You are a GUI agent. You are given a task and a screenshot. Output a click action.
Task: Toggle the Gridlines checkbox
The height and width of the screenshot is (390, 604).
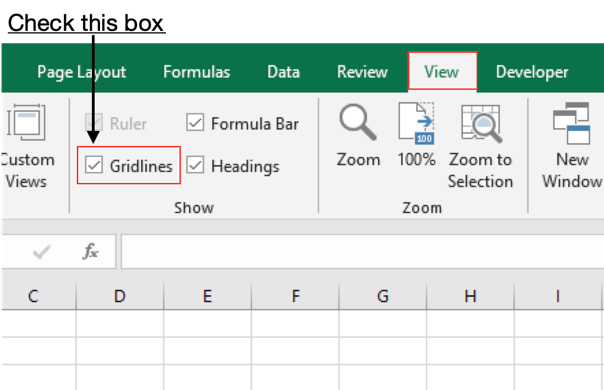point(94,165)
